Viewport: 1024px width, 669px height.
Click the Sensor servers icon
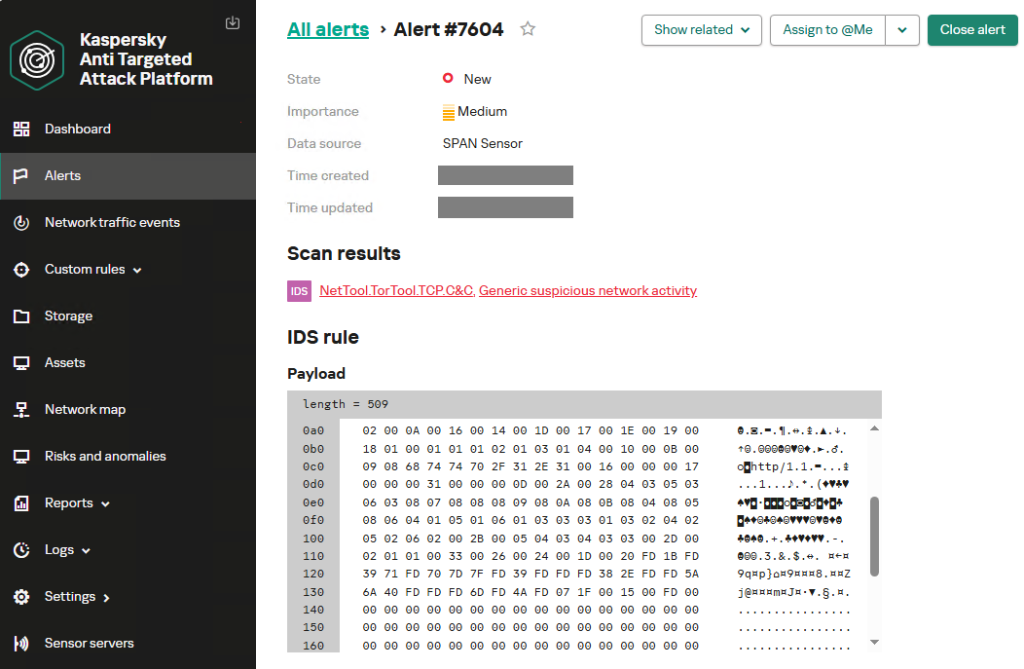pyautogui.click(x=22, y=644)
